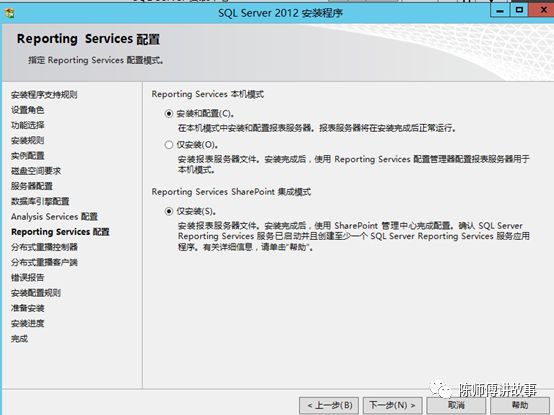Maximize the SQL Server 2012 setup window
Screen dimensions: 554x415
click(519, 11)
